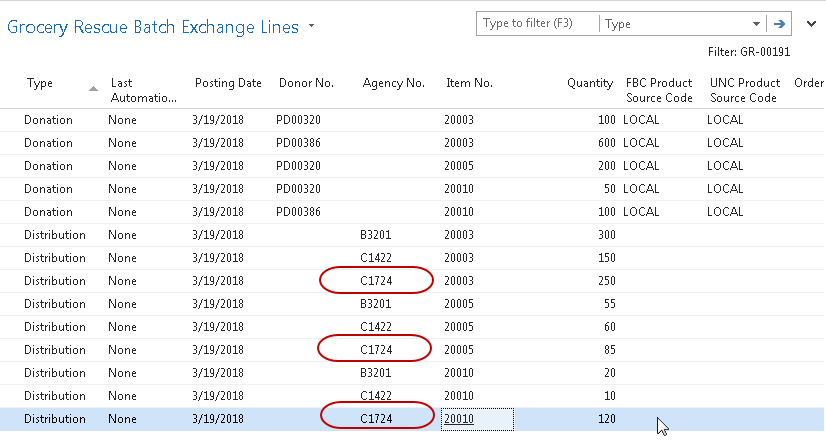Click the Agency No. column header

(394, 84)
